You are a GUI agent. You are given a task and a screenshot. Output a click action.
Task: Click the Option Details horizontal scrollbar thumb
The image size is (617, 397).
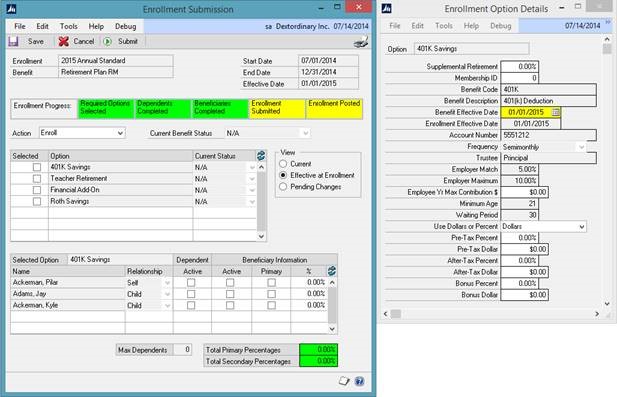point(395,314)
